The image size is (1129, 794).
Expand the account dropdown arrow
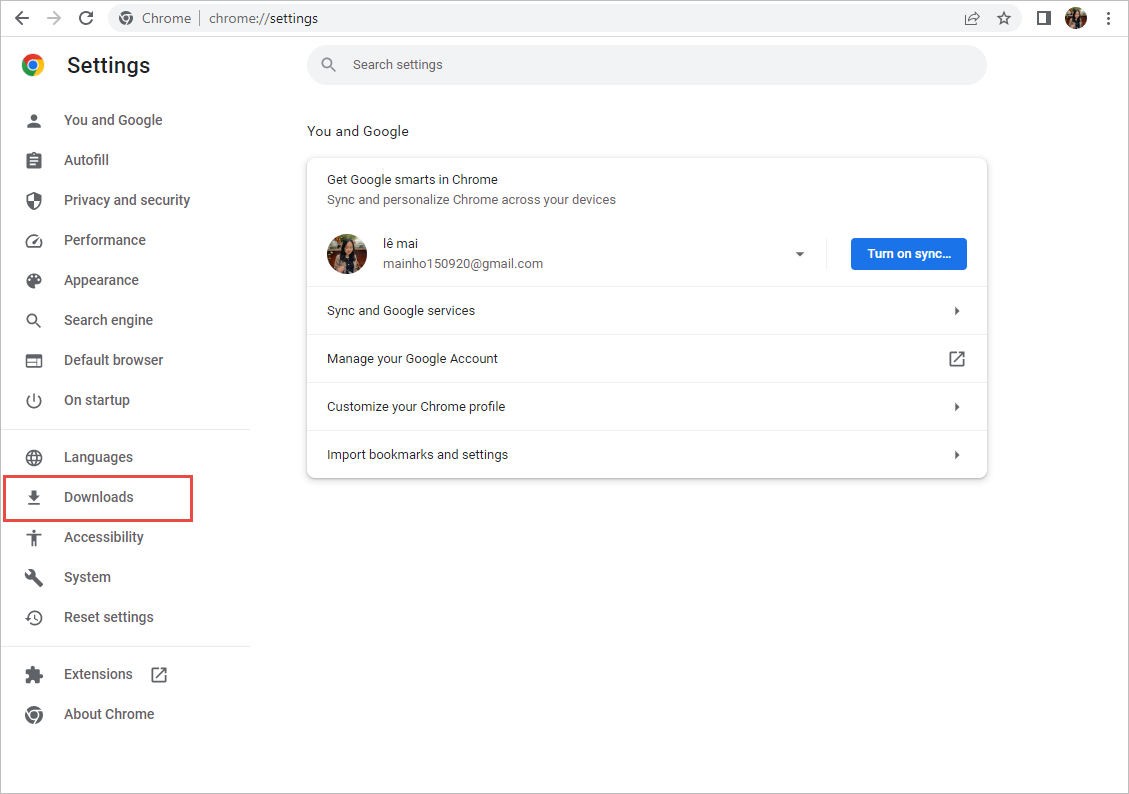800,254
